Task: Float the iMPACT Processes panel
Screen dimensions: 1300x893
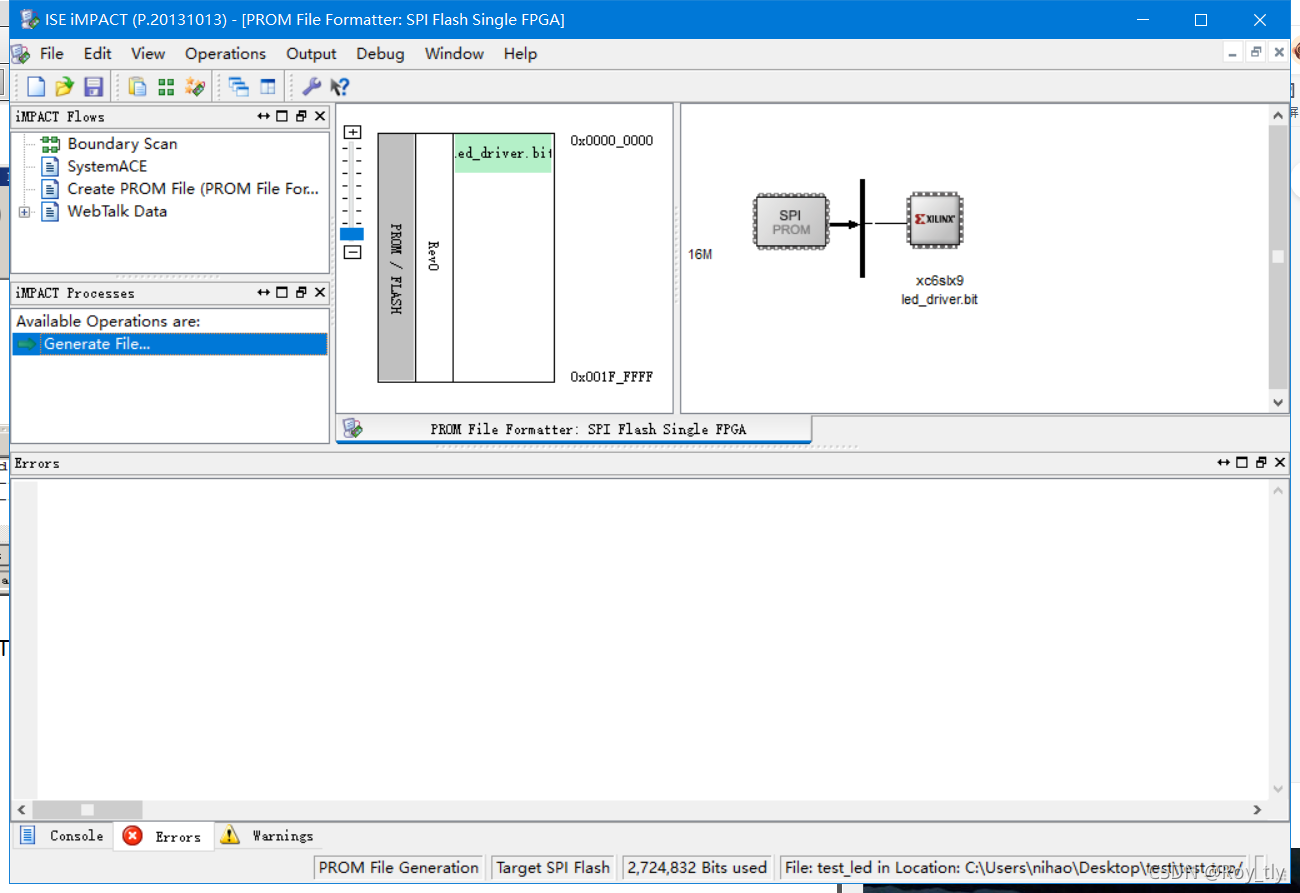Action: point(301,292)
